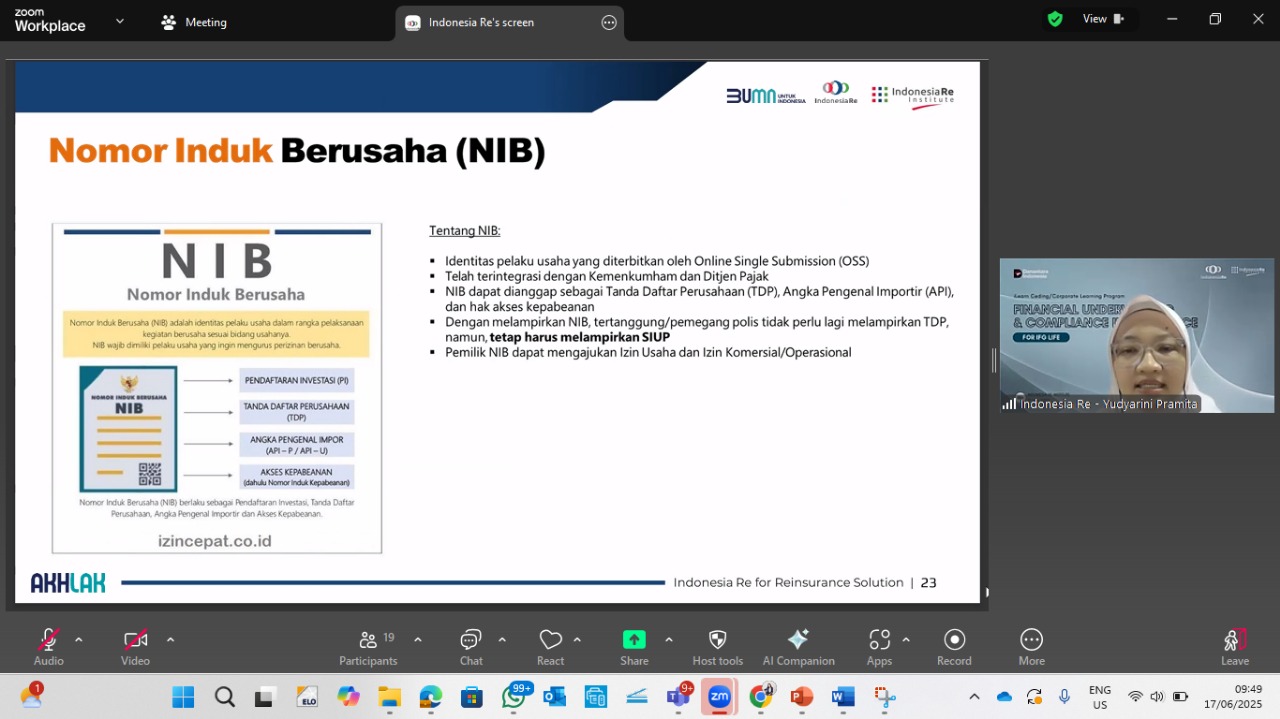Image resolution: width=1280 pixels, height=719 pixels.
Task: Open Host tools shield icon
Action: 717,647
